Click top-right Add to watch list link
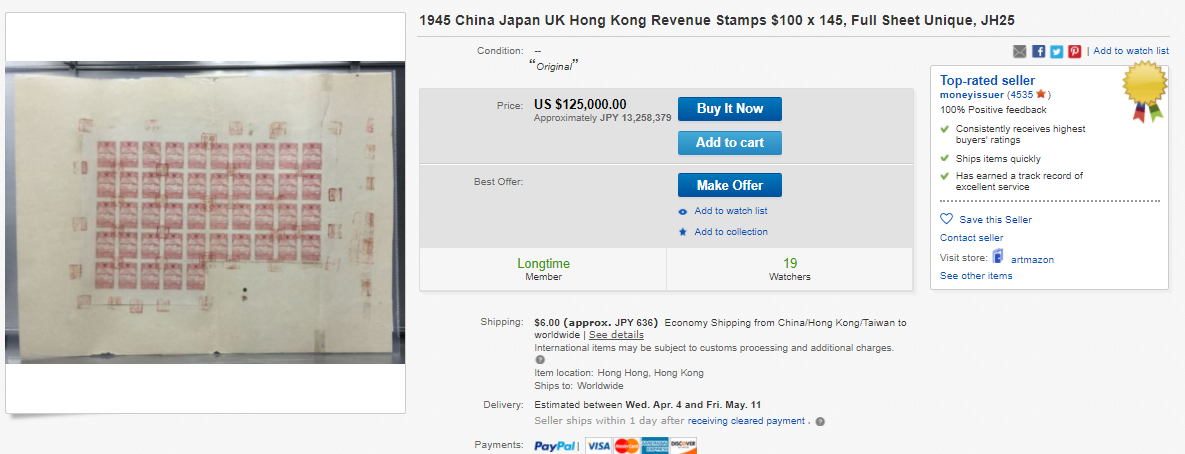1185x454 pixels. [x=1130, y=51]
